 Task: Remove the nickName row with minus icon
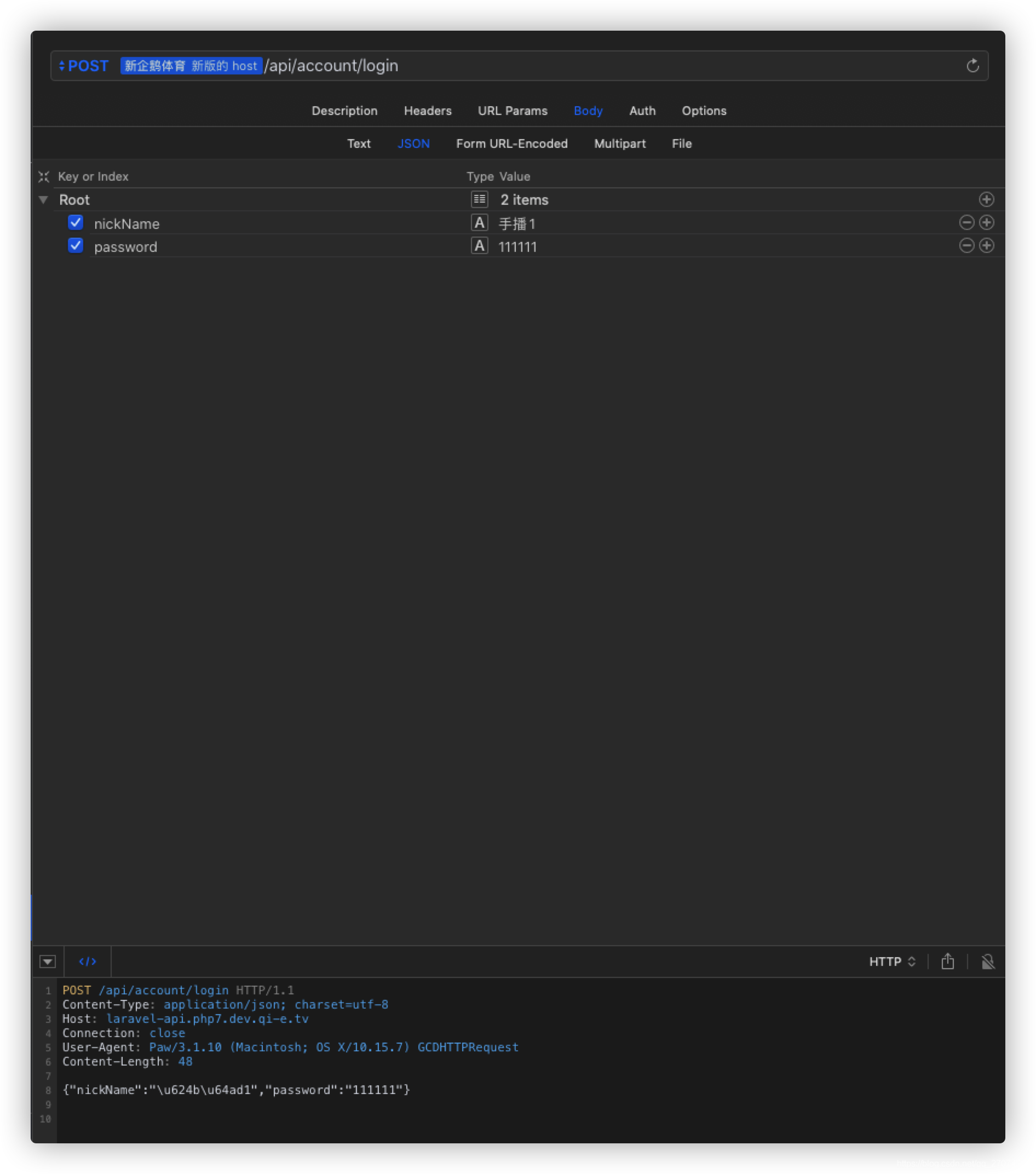pyautogui.click(x=966, y=222)
